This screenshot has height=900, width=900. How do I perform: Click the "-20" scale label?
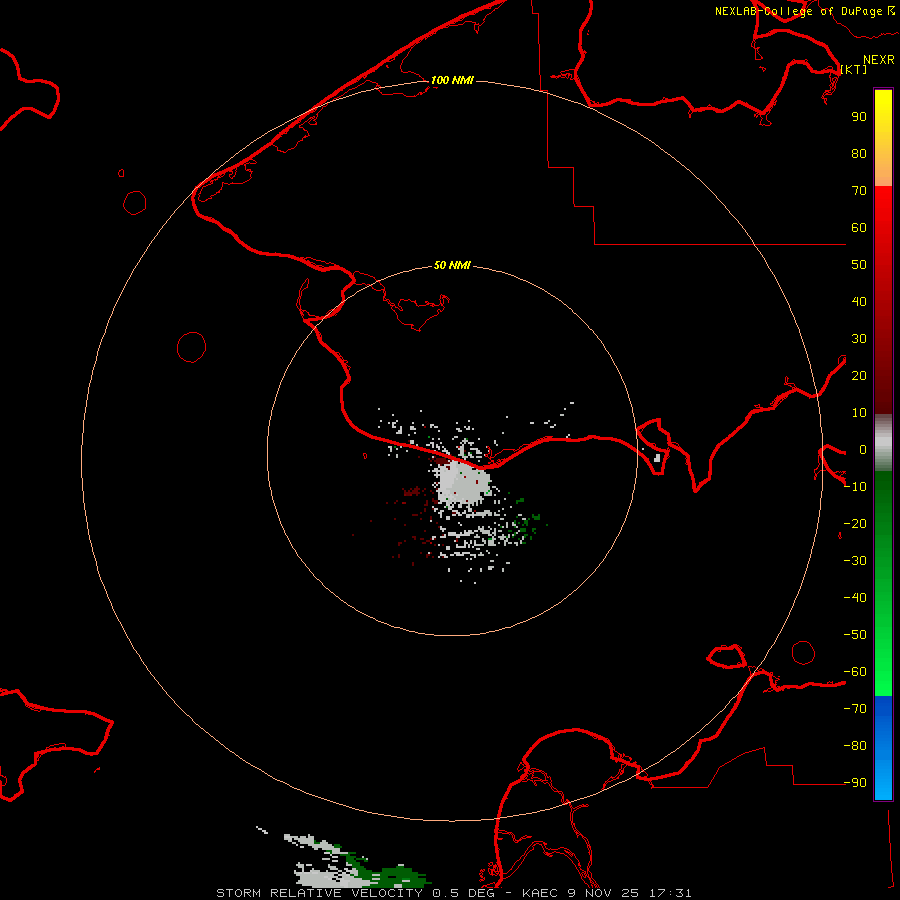pyautogui.click(x=855, y=523)
